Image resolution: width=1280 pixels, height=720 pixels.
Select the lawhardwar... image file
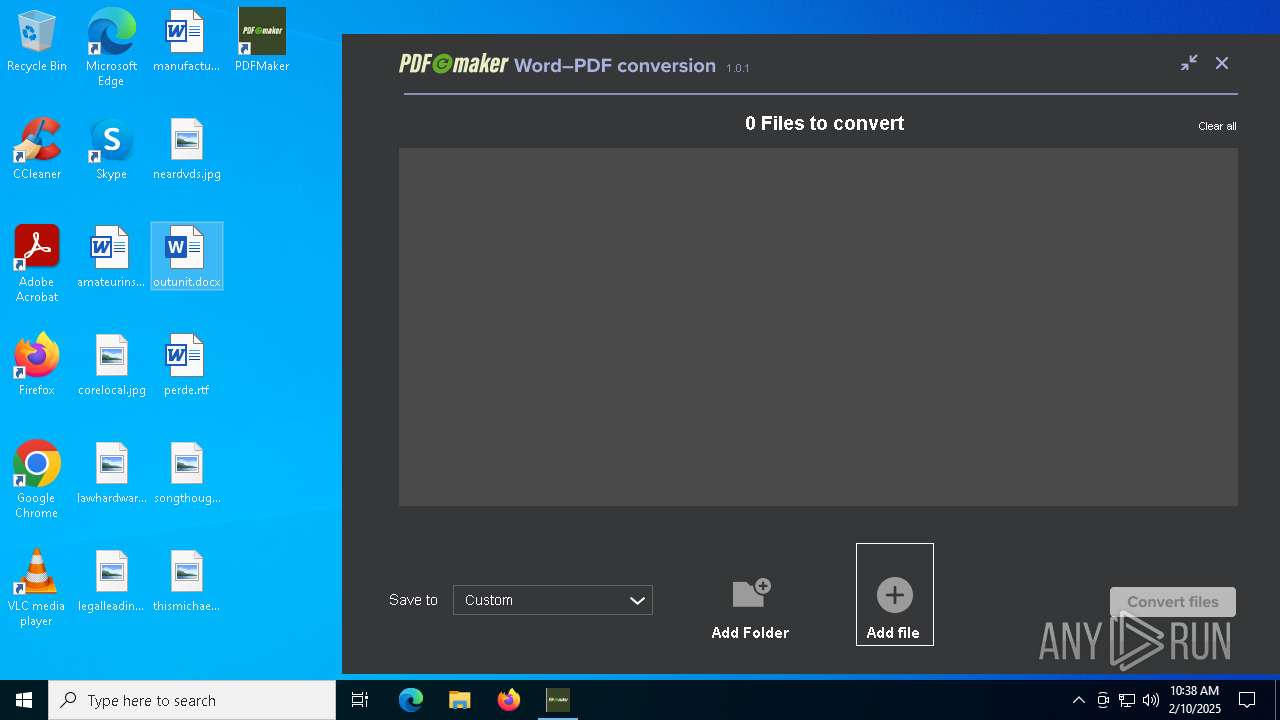tap(112, 474)
